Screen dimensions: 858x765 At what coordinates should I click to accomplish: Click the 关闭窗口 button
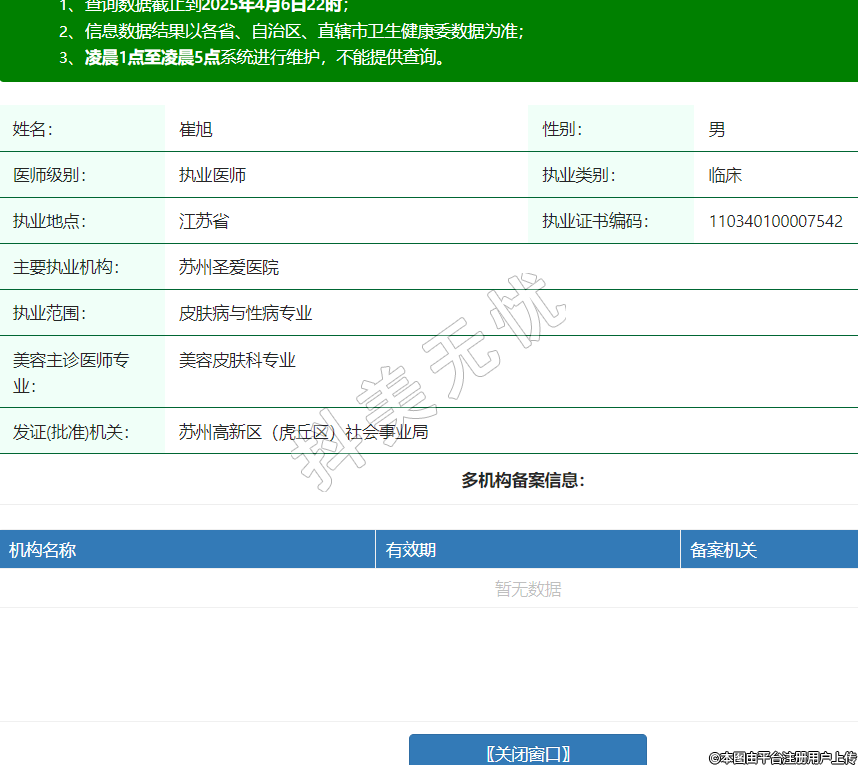click(x=527, y=752)
